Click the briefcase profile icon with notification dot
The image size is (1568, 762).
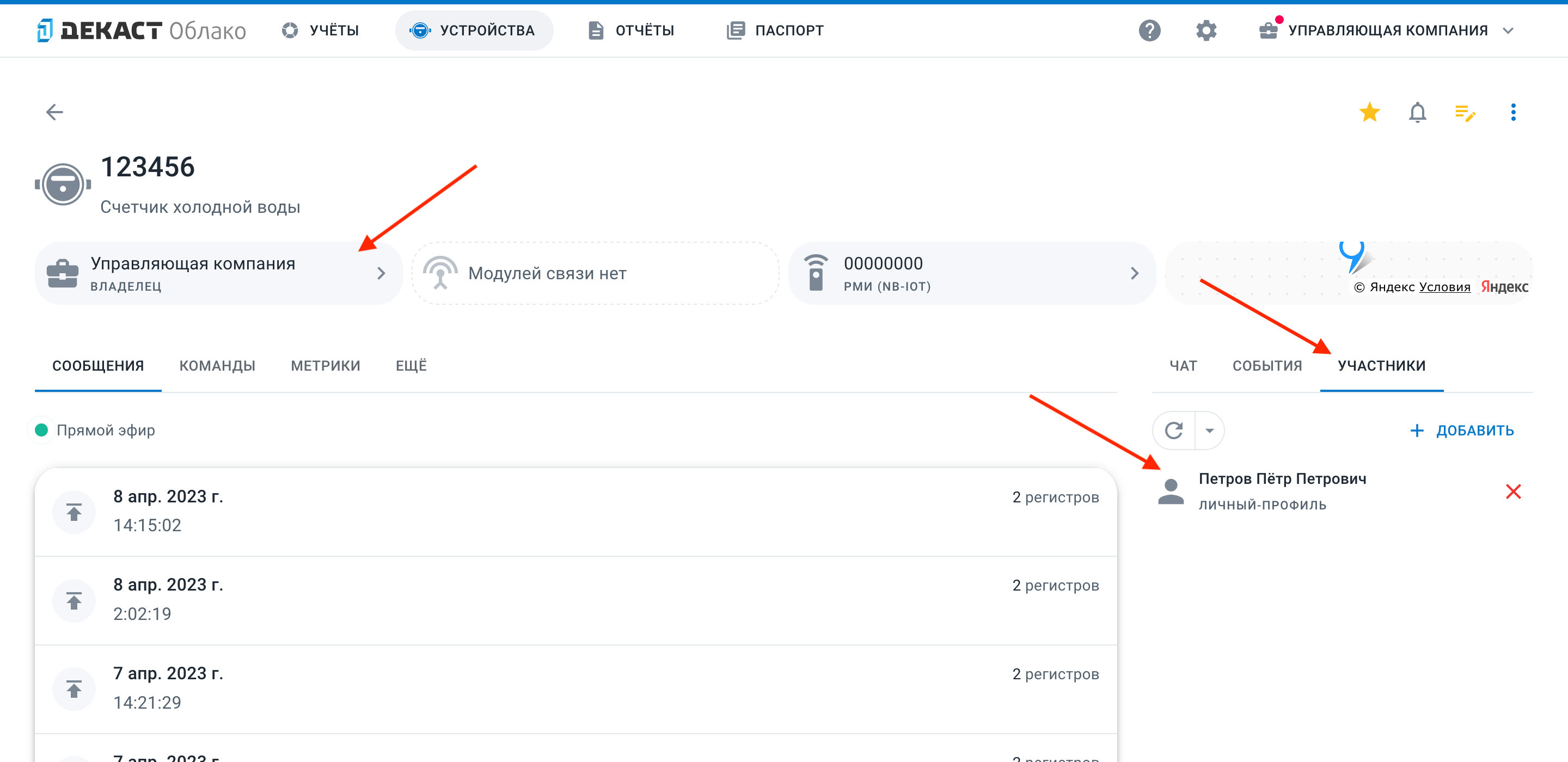pyautogui.click(x=1269, y=30)
